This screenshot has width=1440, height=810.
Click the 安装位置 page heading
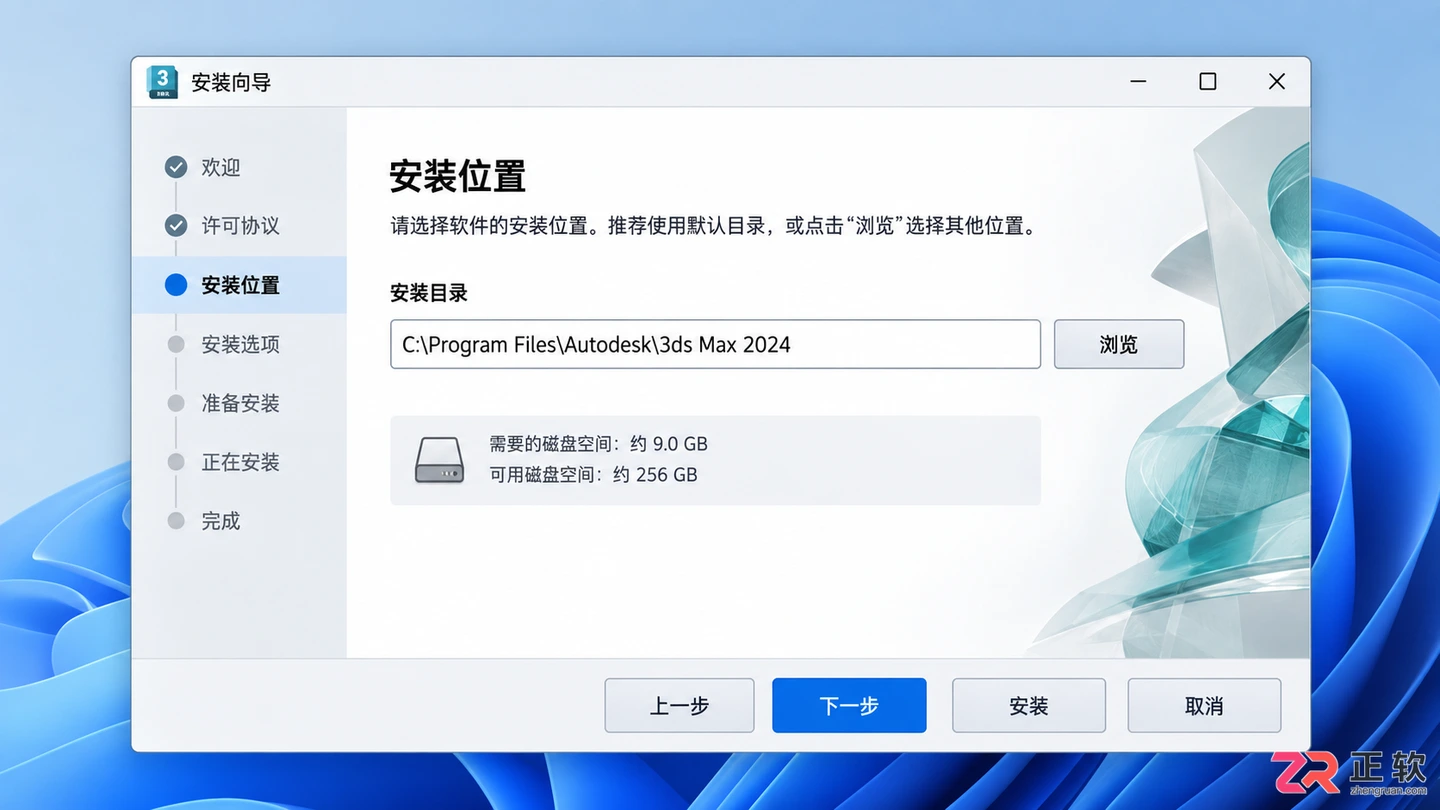[457, 177]
